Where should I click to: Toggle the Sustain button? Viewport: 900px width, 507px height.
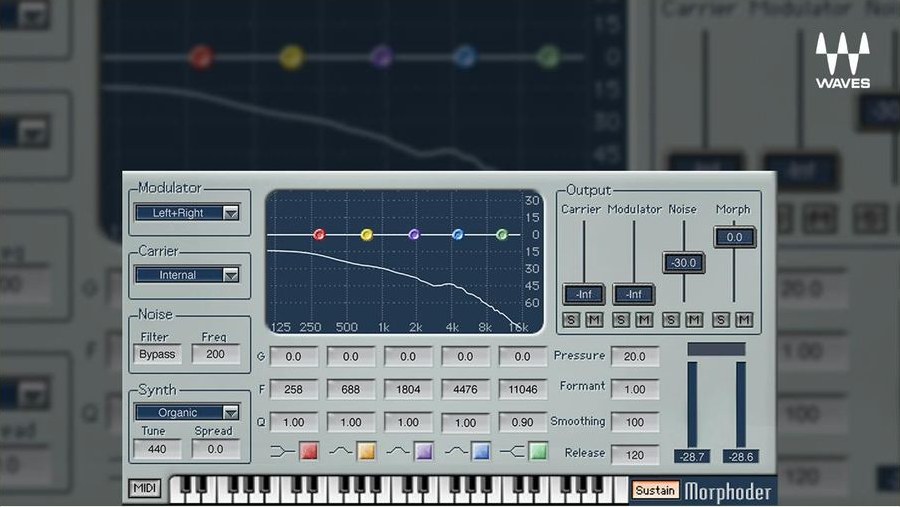pyautogui.click(x=655, y=490)
